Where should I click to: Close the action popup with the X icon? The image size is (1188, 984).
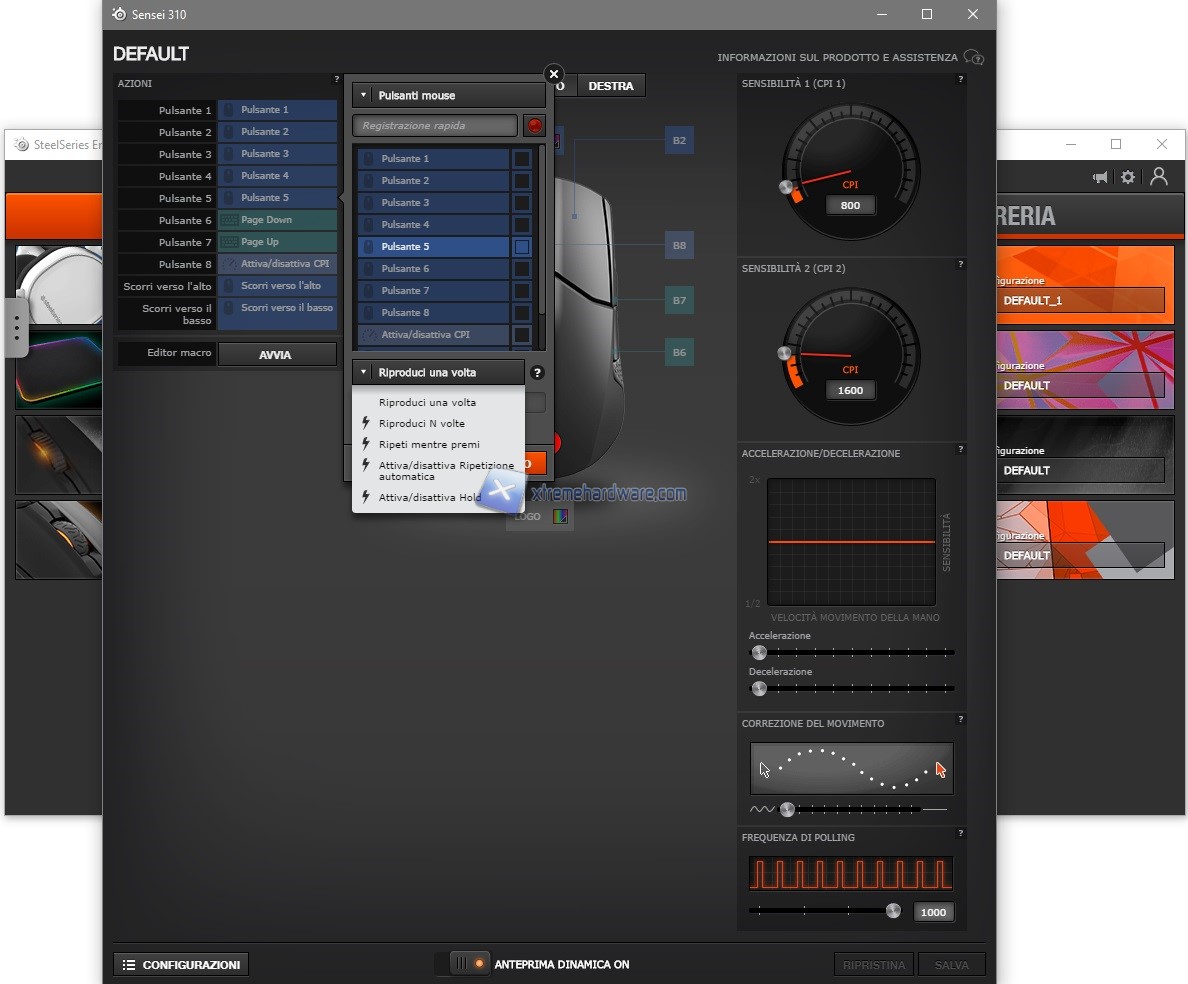[x=554, y=74]
